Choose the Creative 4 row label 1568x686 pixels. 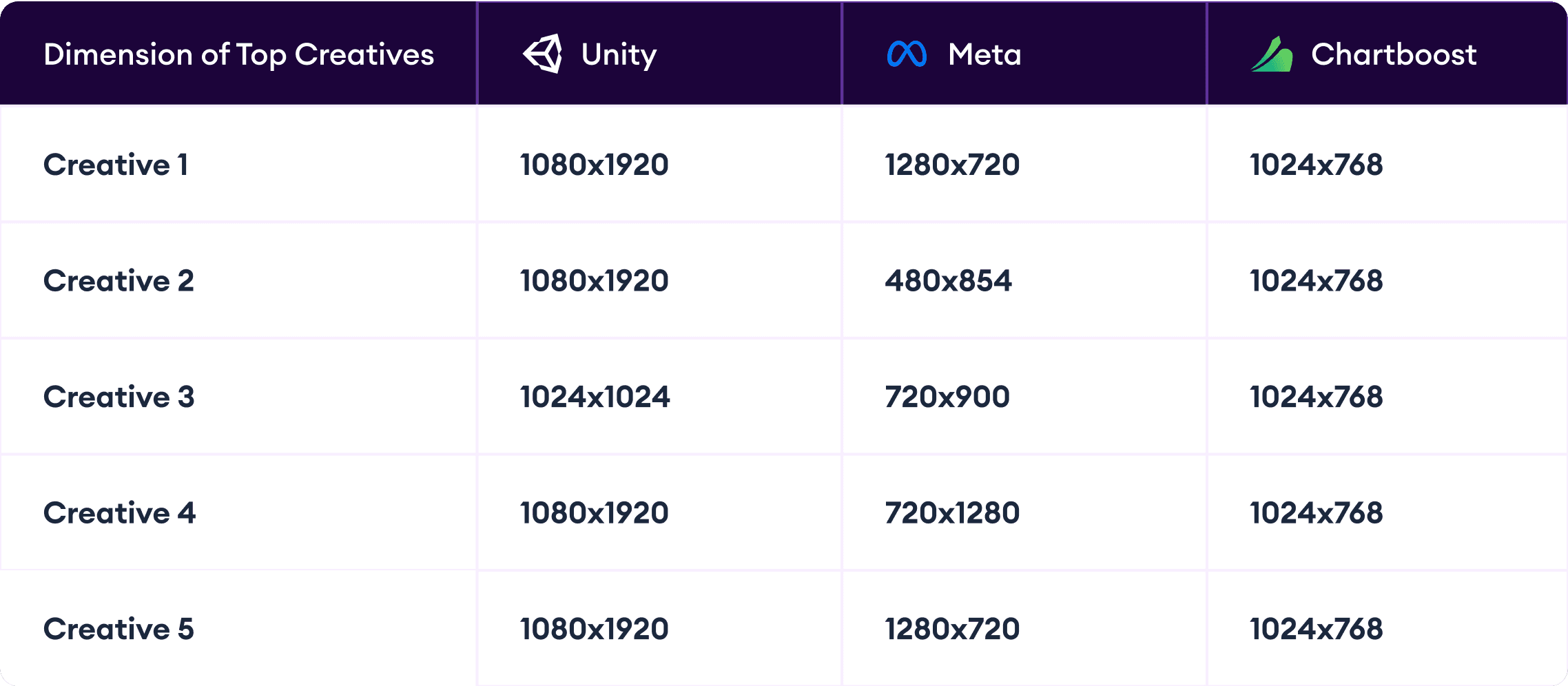pyautogui.click(x=119, y=513)
